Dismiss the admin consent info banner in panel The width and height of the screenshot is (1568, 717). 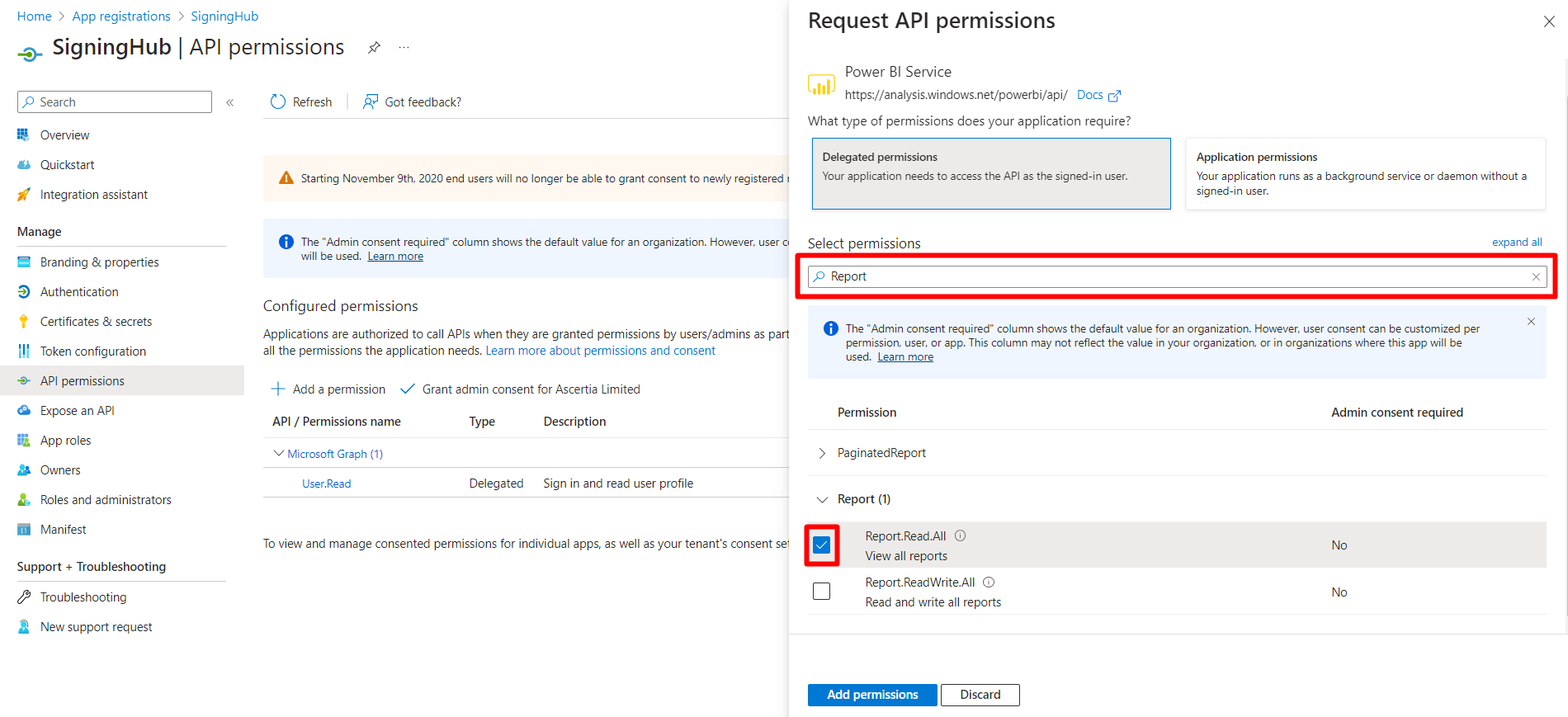click(x=1531, y=322)
